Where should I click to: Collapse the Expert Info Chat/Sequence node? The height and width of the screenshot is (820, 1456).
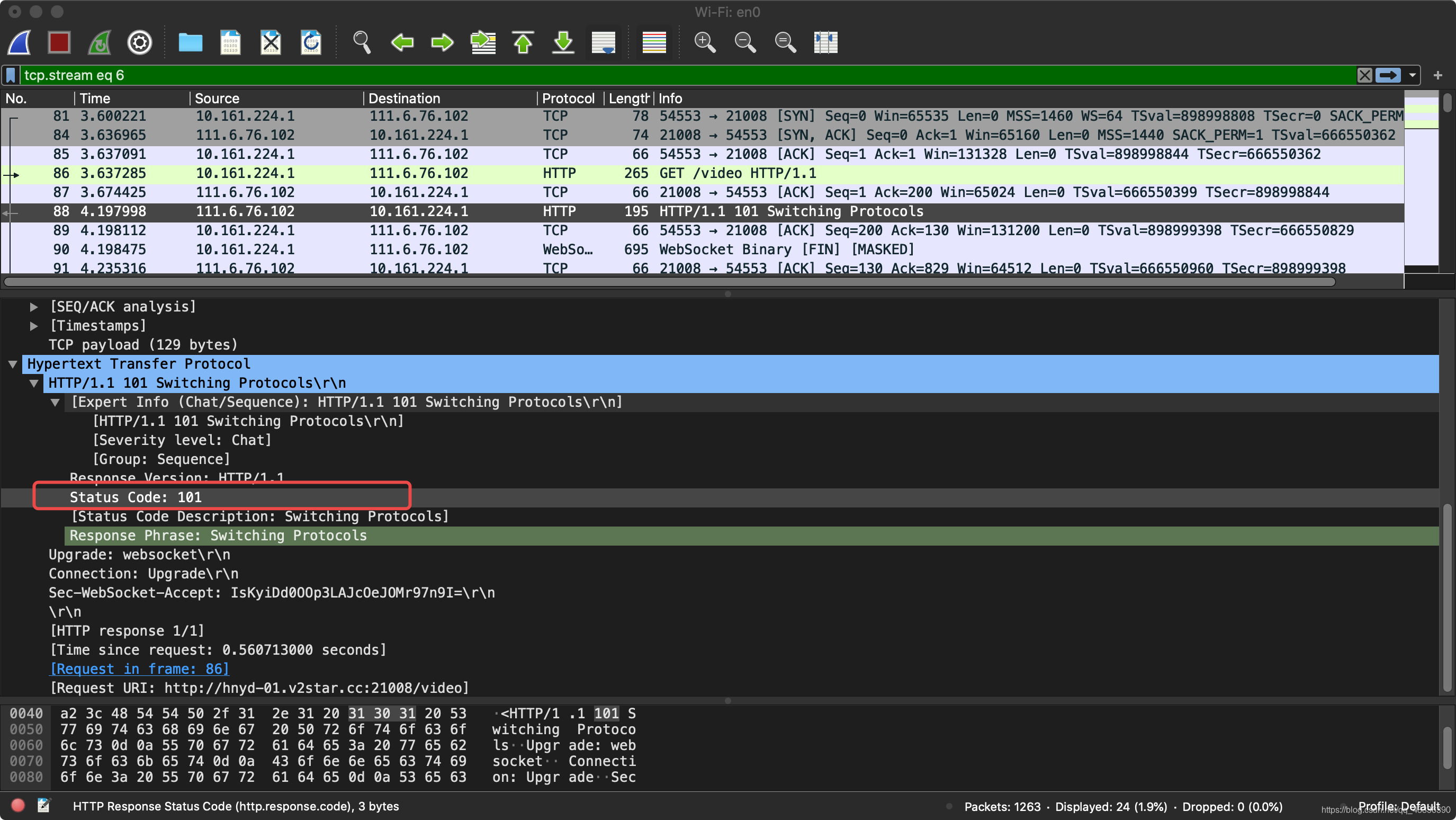click(x=55, y=403)
